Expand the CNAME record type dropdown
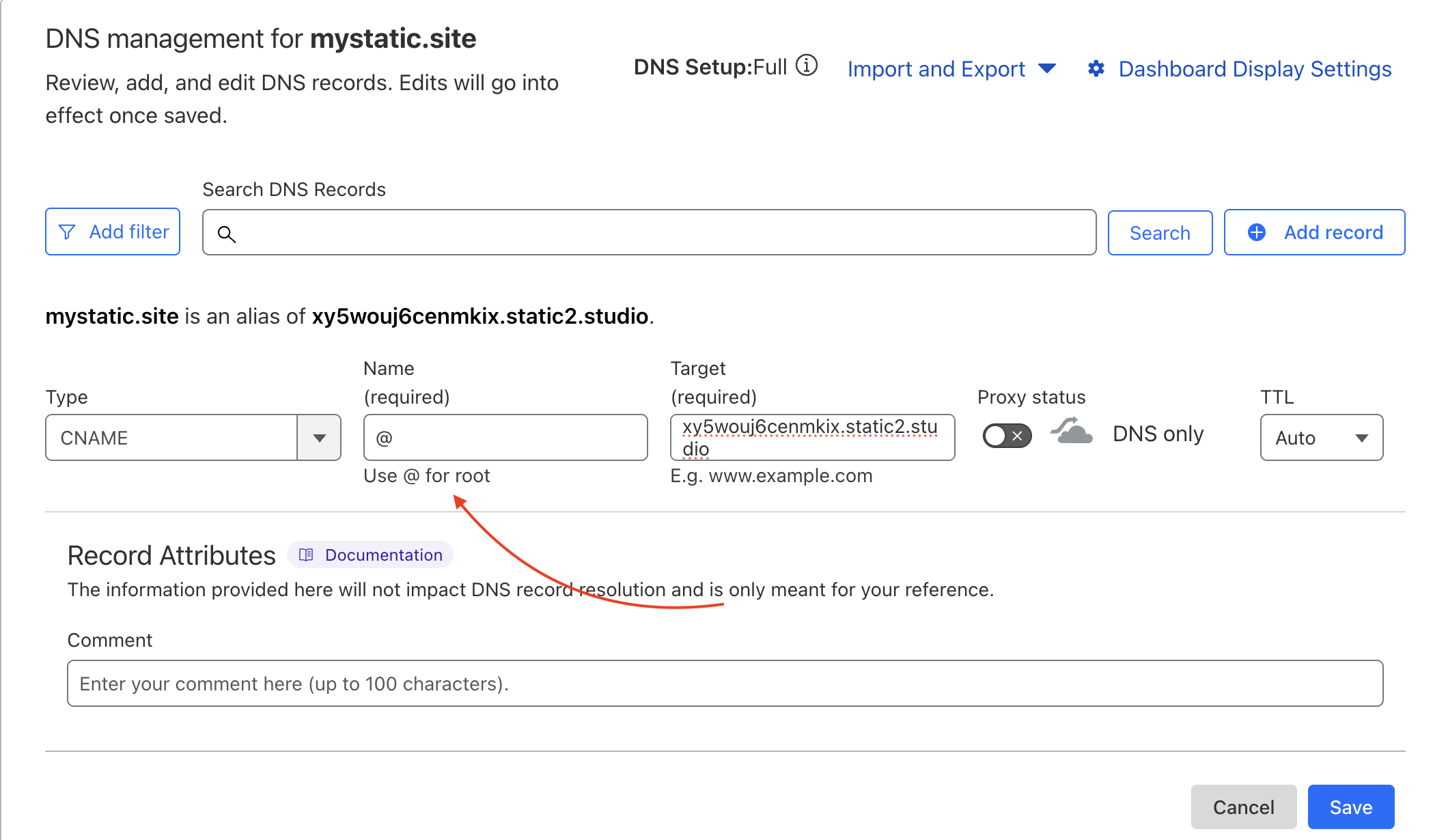Viewport: 1433px width, 840px height. [x=319, y=438]
